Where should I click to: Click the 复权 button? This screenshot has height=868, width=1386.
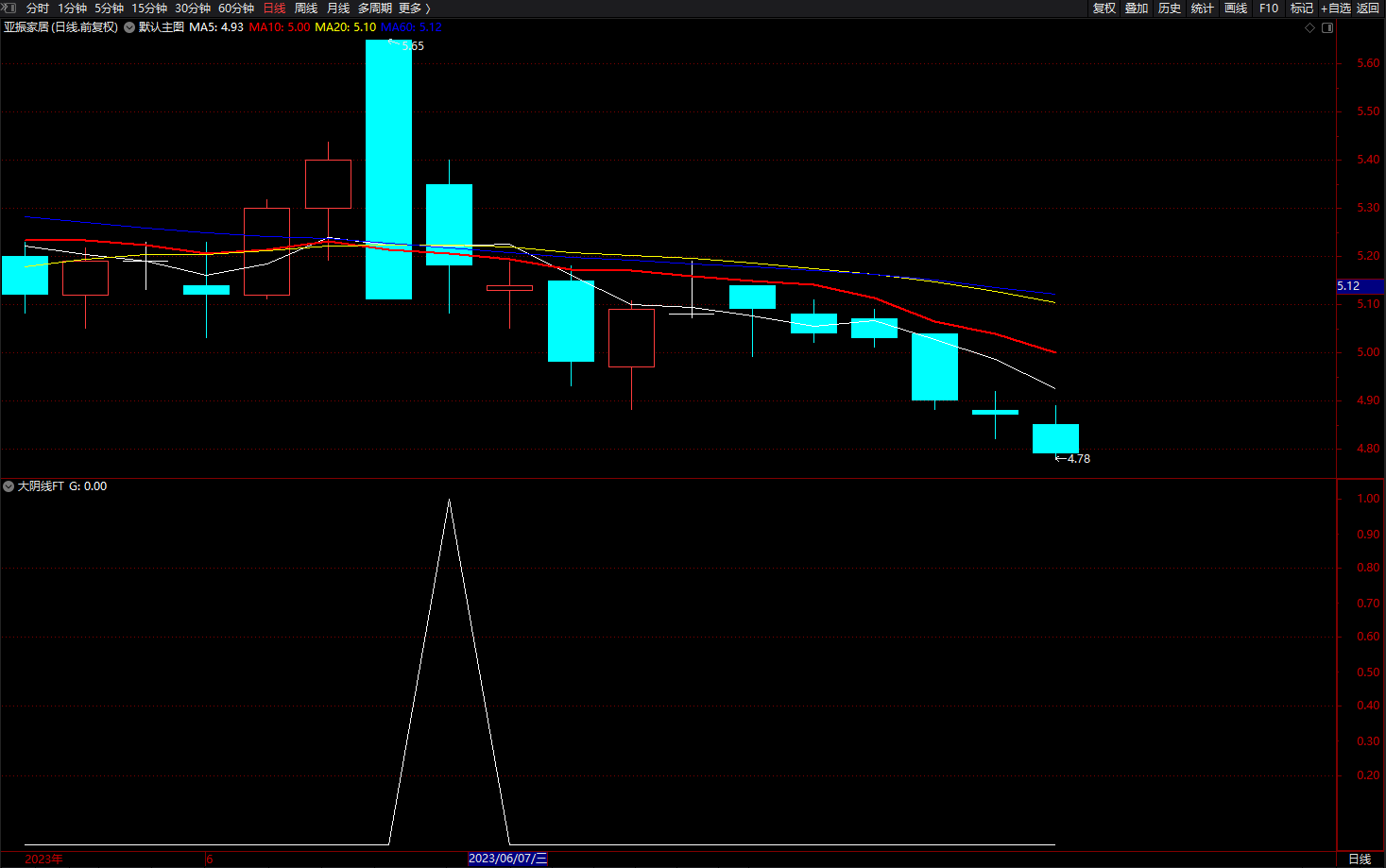[1104, 9]
